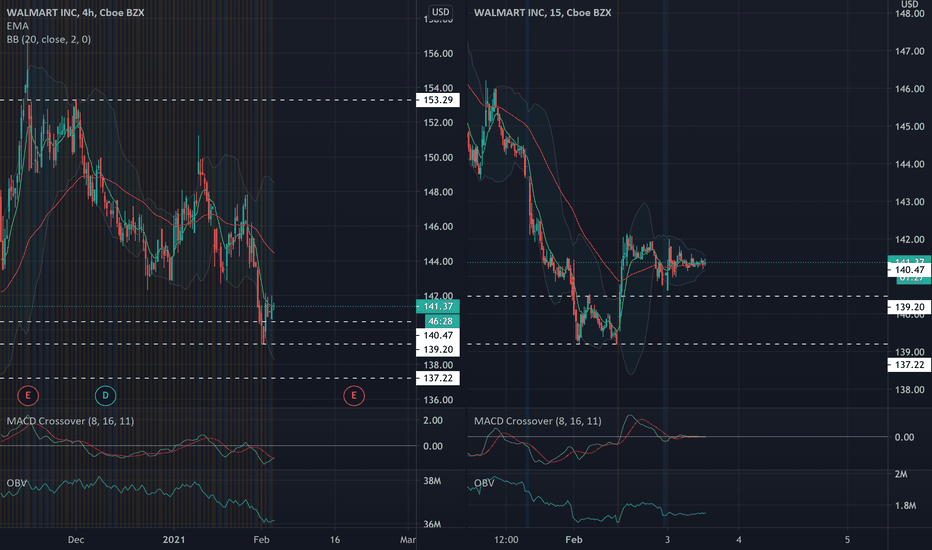Click the 12:00 label on 15-minute time axis
This screenshot has width=932, height=550.
[506, 540]
